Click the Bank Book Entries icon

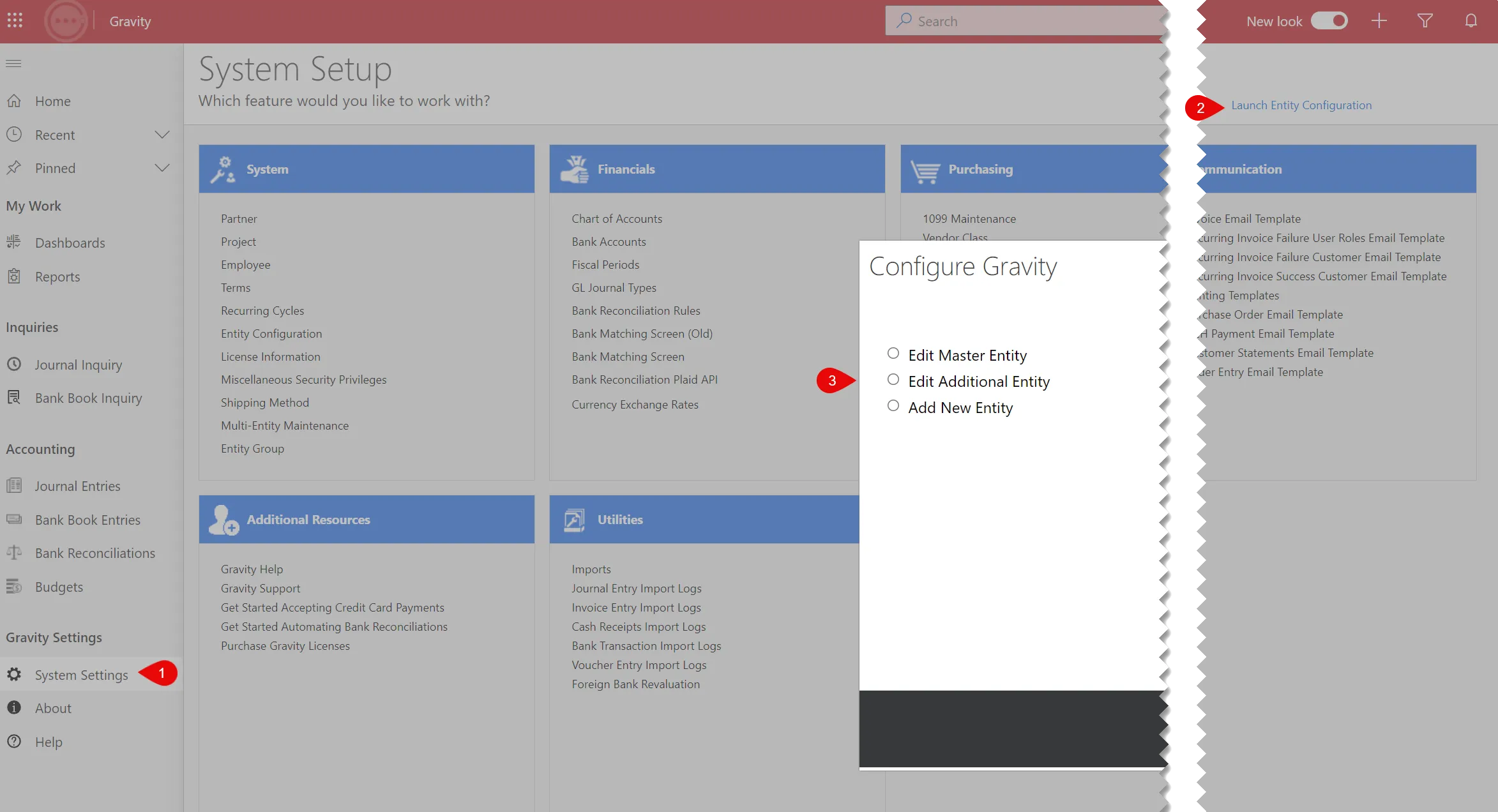point(14,520)
